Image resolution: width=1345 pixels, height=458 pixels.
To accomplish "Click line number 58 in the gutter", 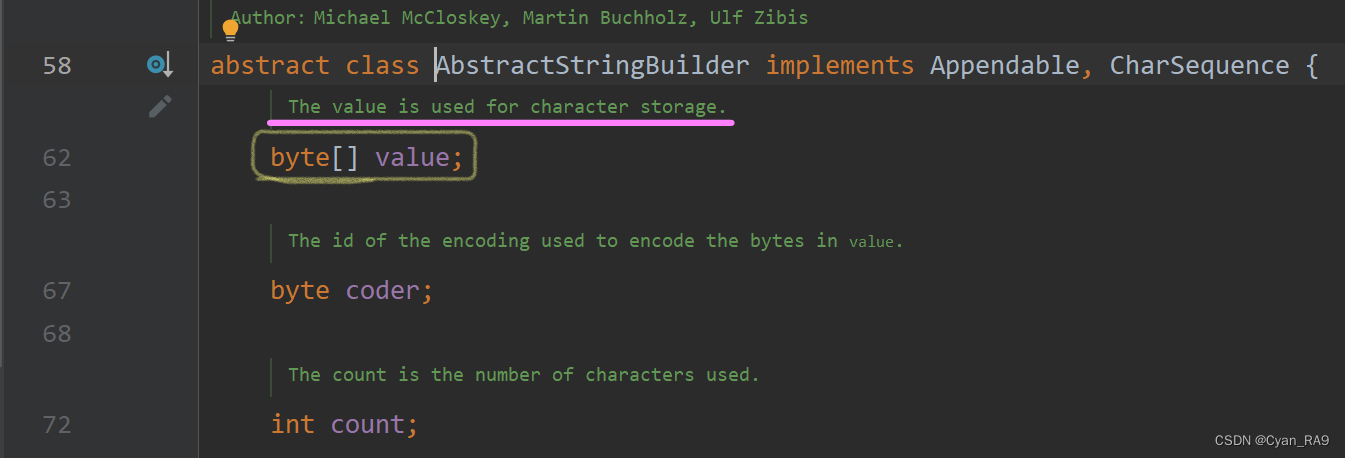I will coord(57,66).
